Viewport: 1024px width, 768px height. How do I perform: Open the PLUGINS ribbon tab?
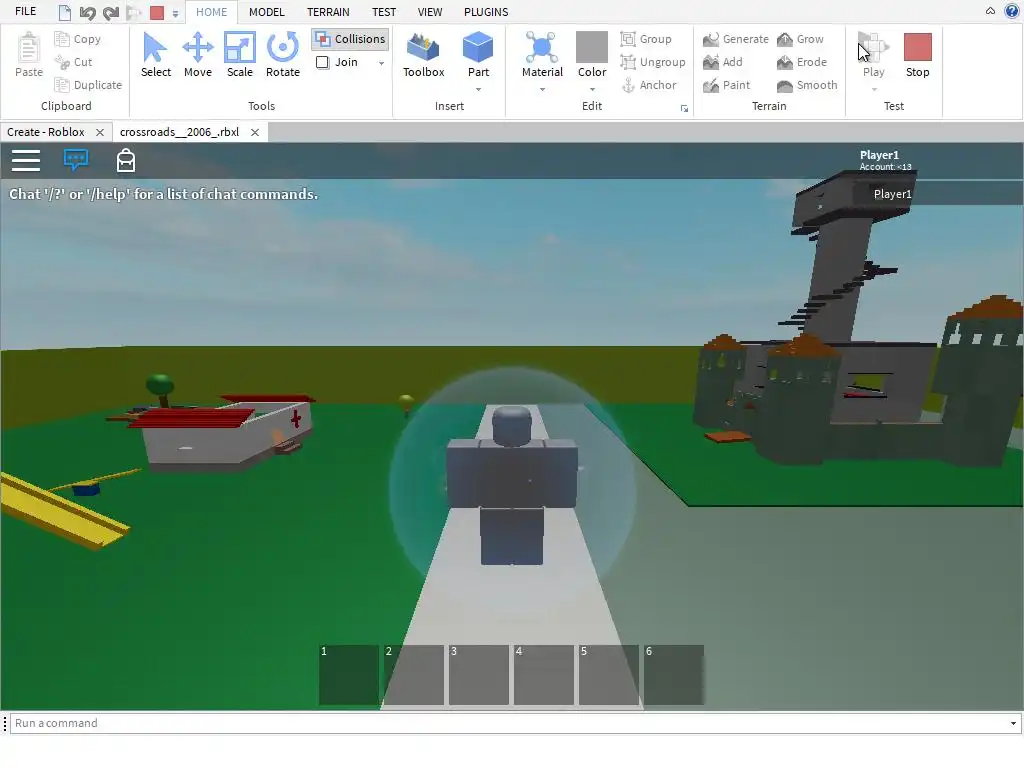tap(486, 12)
